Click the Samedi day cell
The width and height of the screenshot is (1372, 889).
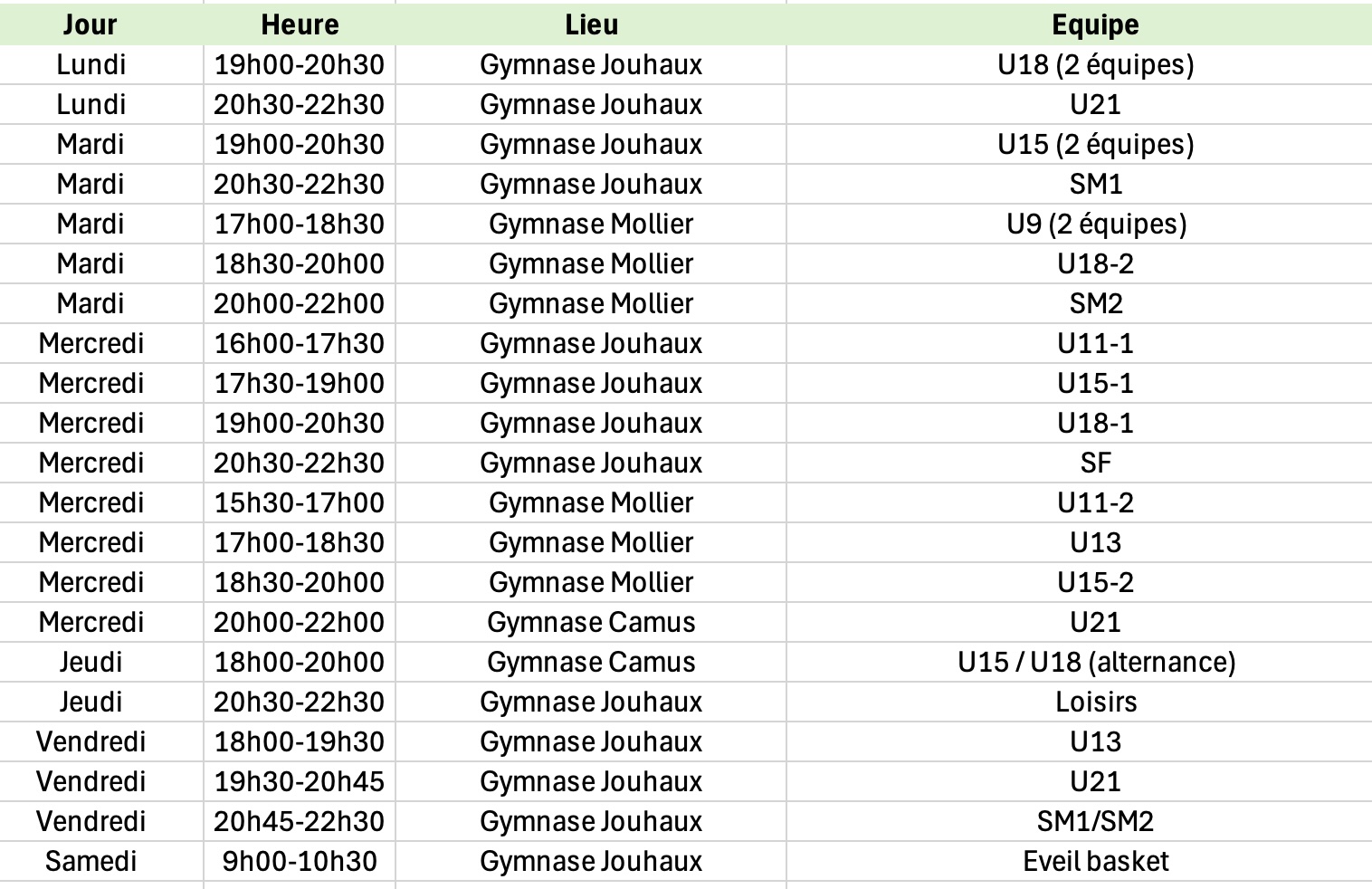click(x=91, y=861)
